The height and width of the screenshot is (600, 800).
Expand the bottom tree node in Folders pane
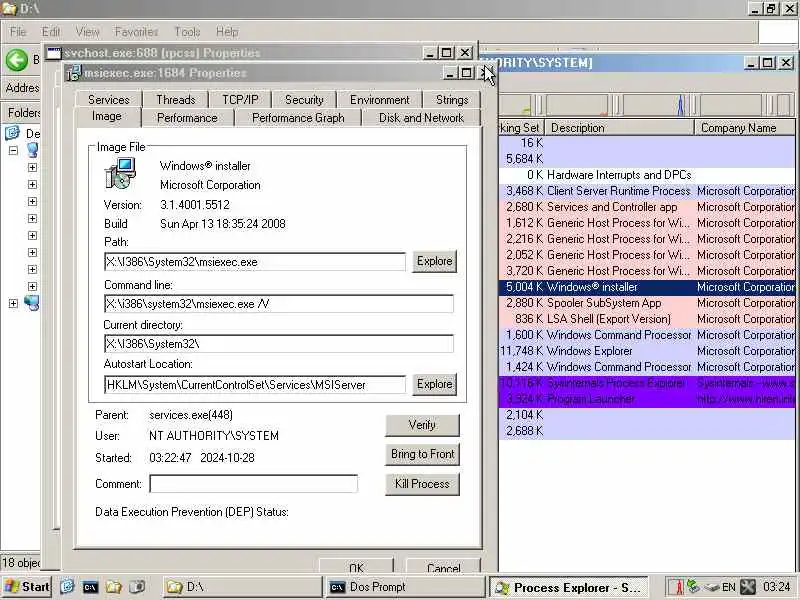click(13, 303)
